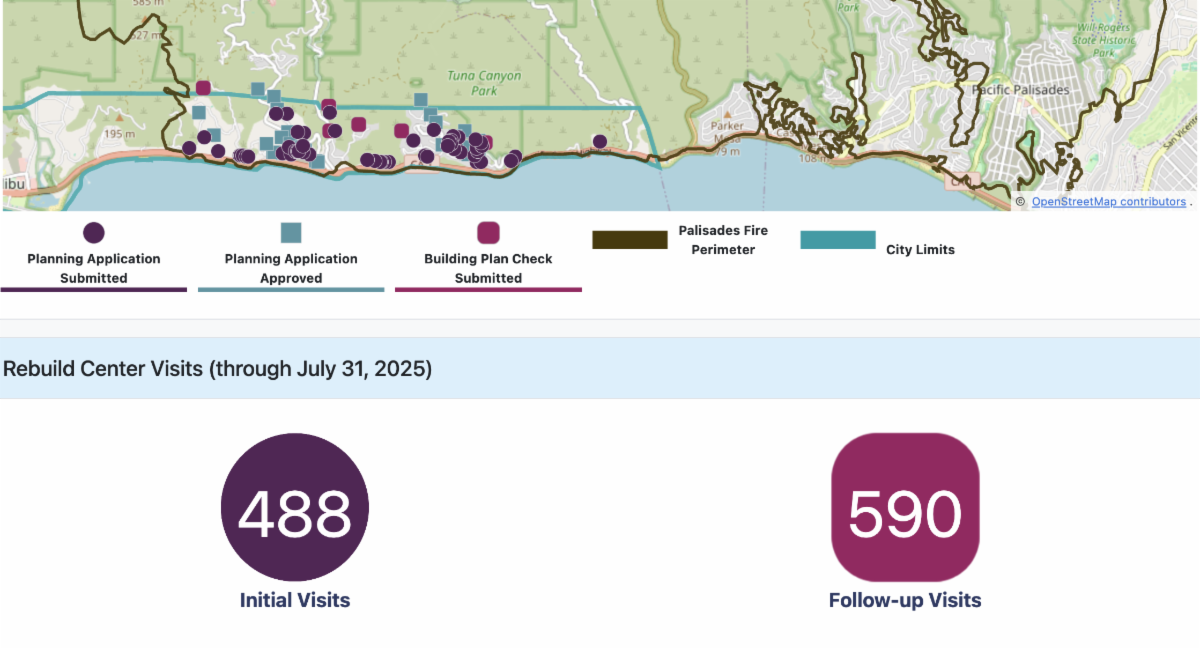
Task: Click the teal square marker nearest the Tuna Canyon Park label
Action: [421, 100]
